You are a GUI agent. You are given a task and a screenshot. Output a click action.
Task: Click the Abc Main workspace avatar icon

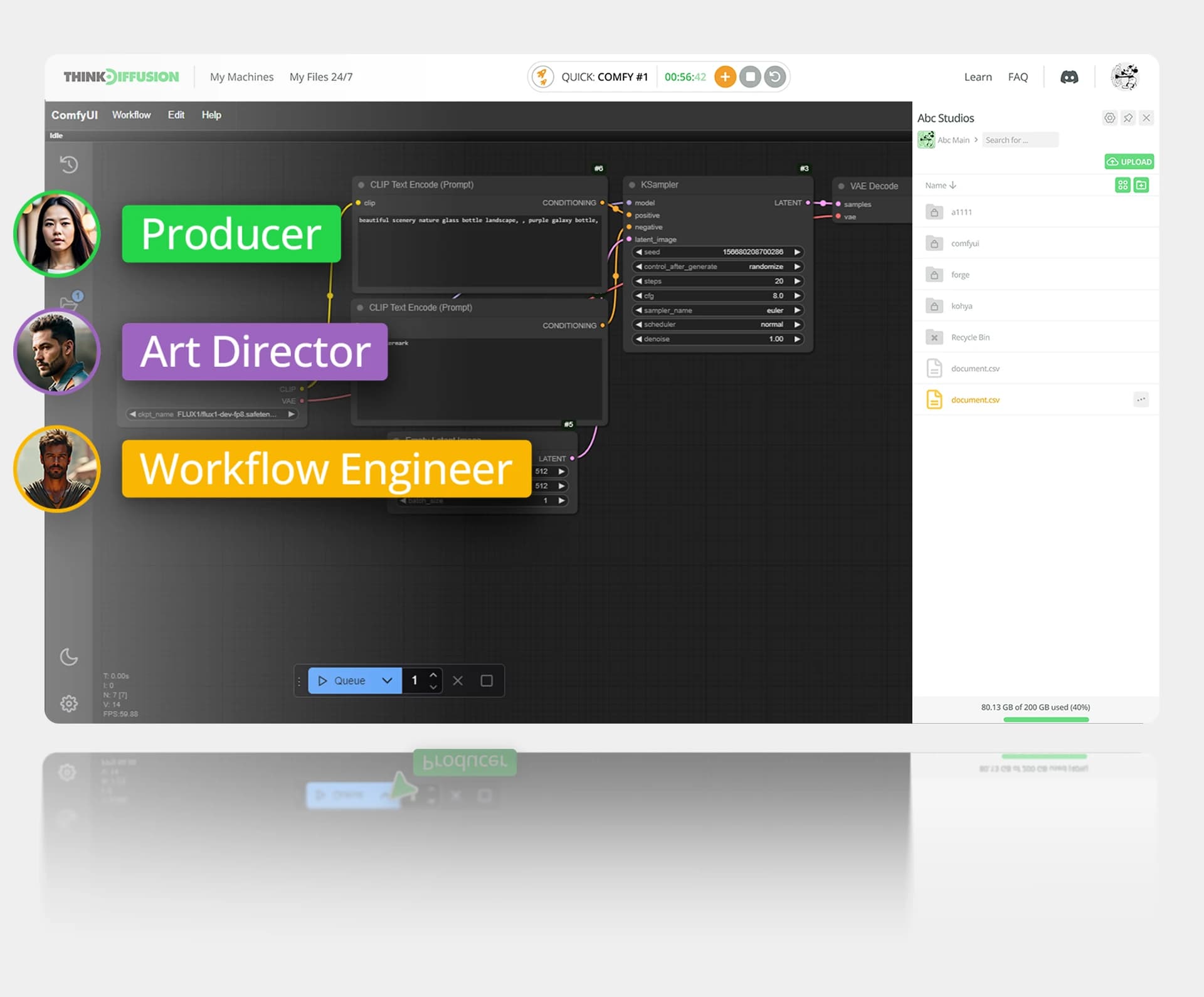pos(926,139)
